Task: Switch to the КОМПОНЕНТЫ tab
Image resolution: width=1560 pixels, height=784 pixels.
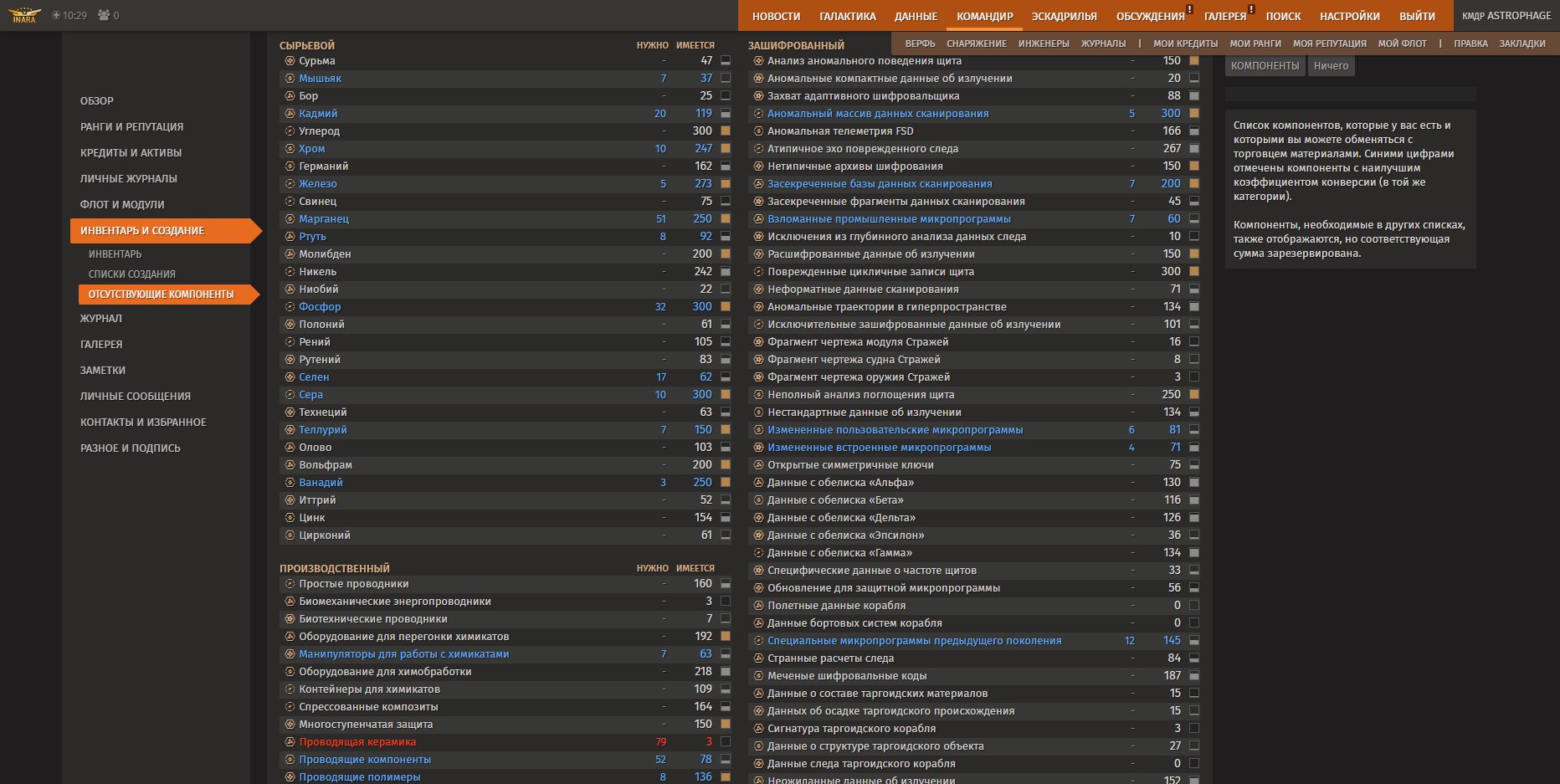Action: click(1265, 66)
